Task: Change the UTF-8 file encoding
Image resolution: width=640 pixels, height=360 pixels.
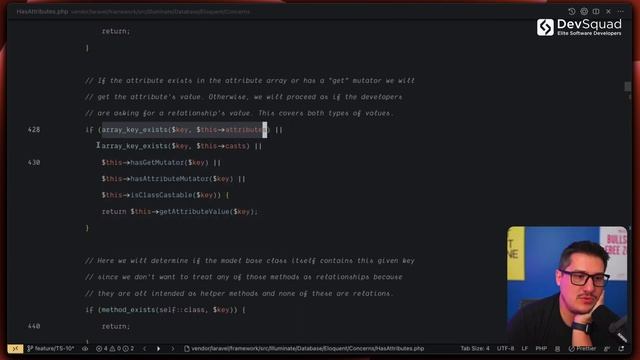Action: [505, 349]
